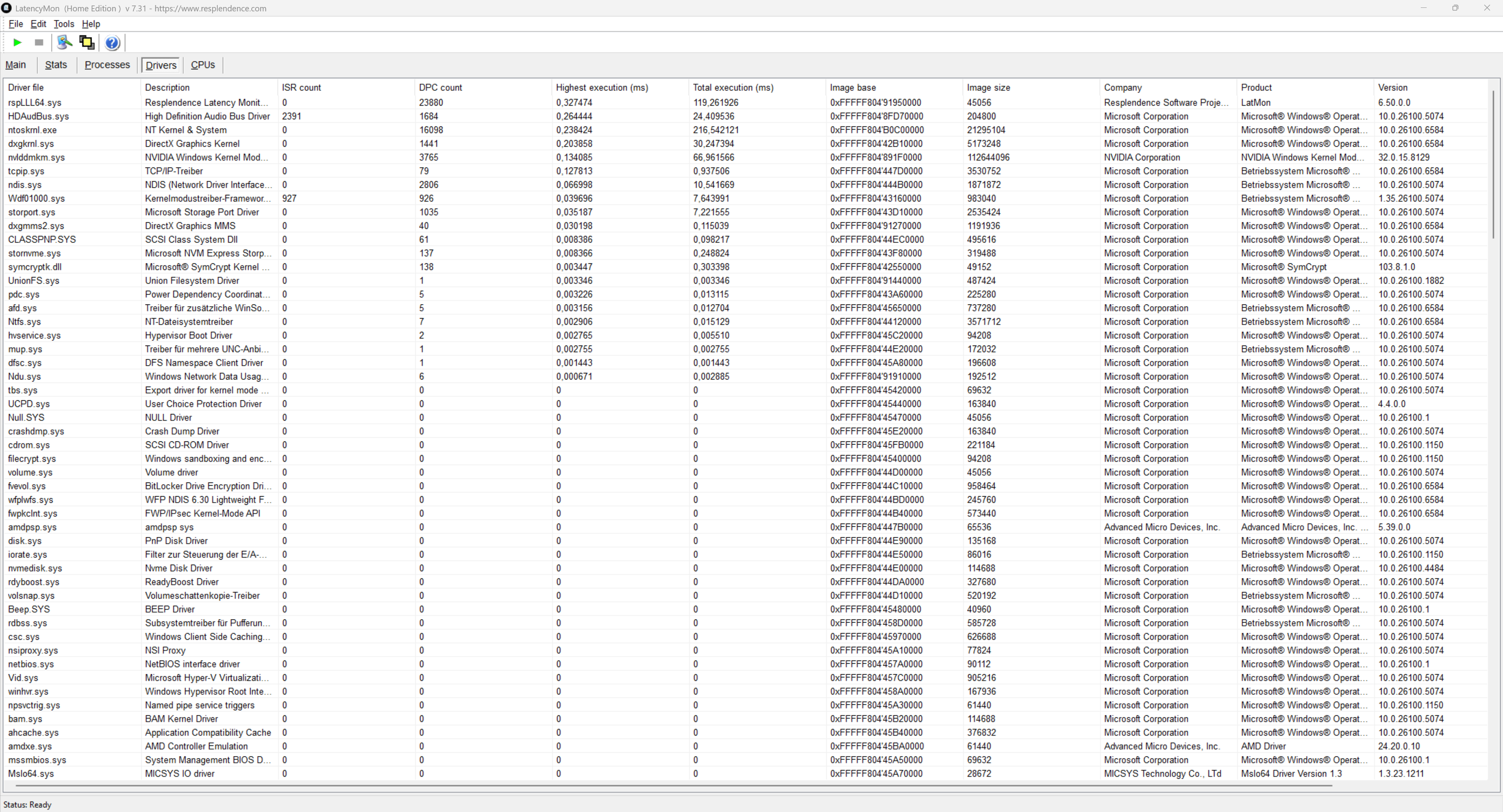This screenshot has height=812, width=1503.
Task: Start monitoring with the green play button
Action: click(x=18, y=42)
